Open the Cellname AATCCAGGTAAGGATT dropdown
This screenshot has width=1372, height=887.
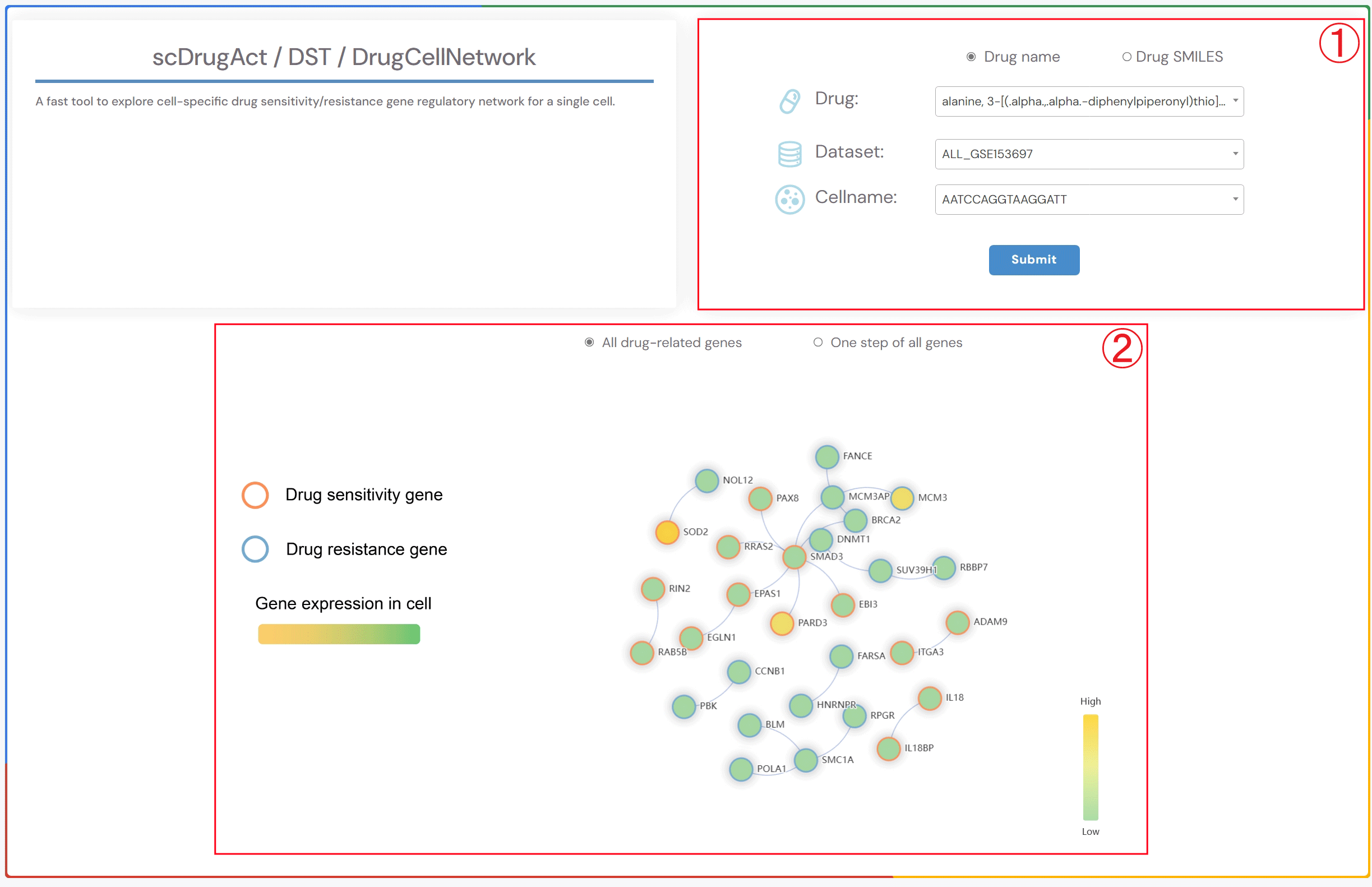[1089, 199]
